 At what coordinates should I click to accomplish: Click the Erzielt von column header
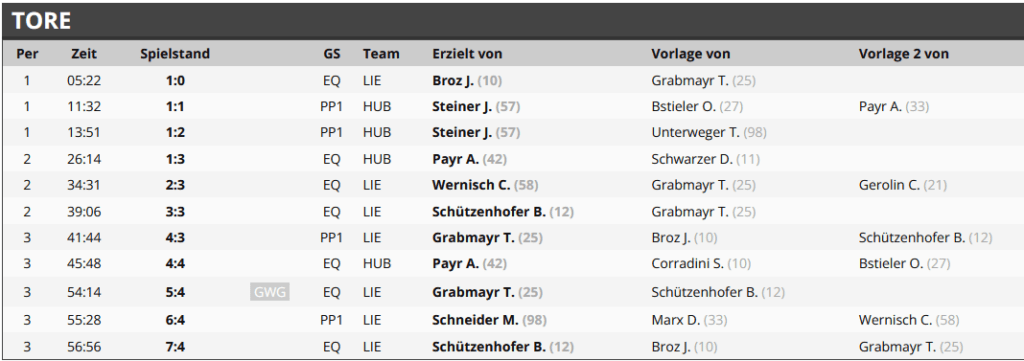point(467,54)
